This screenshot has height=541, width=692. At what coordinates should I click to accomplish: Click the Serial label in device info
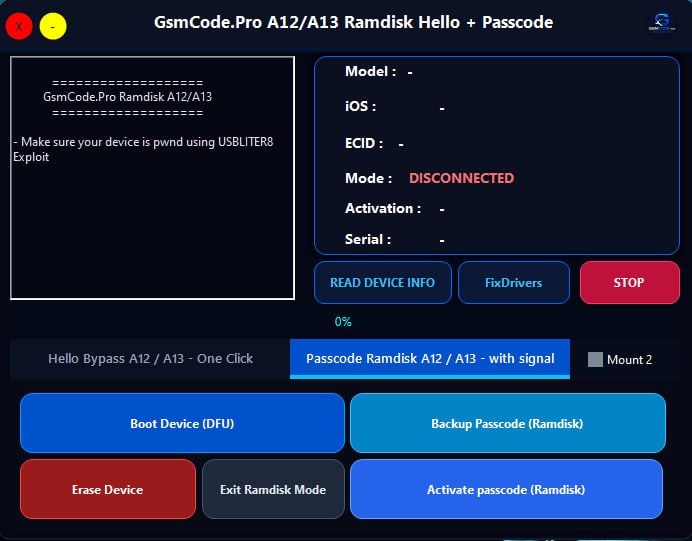point(368,239)
